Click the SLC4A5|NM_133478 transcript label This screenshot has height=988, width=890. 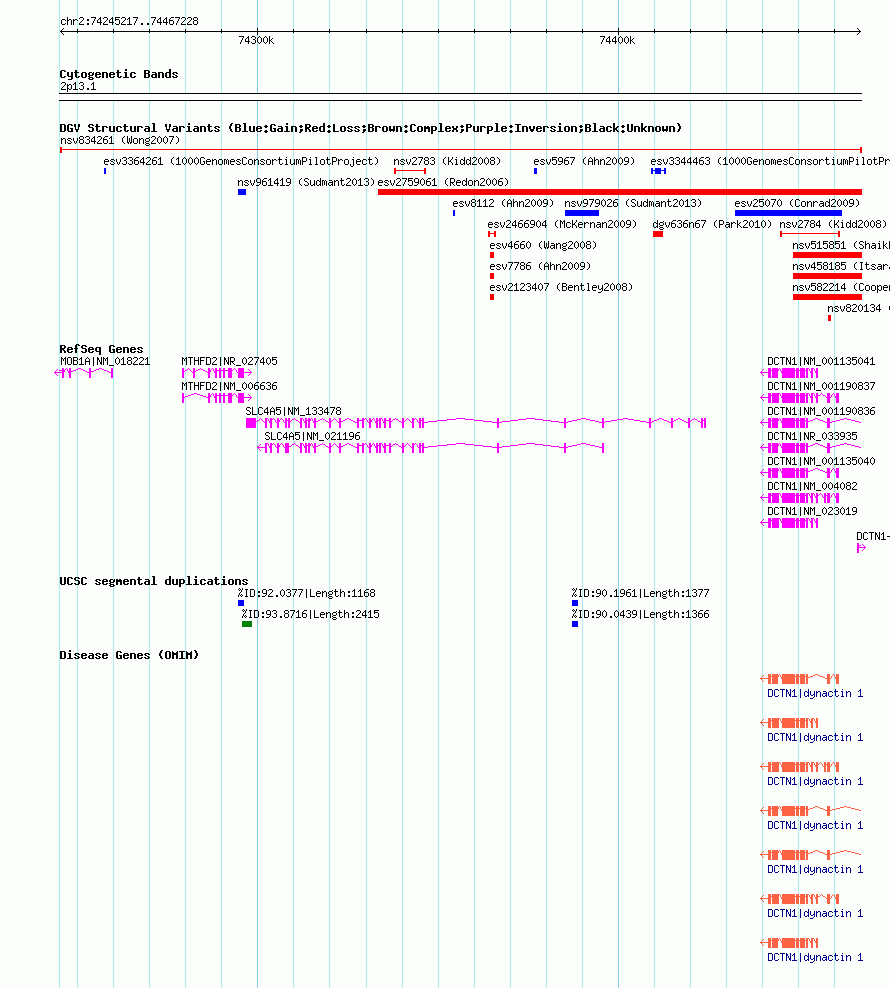[x=293, y=411]
